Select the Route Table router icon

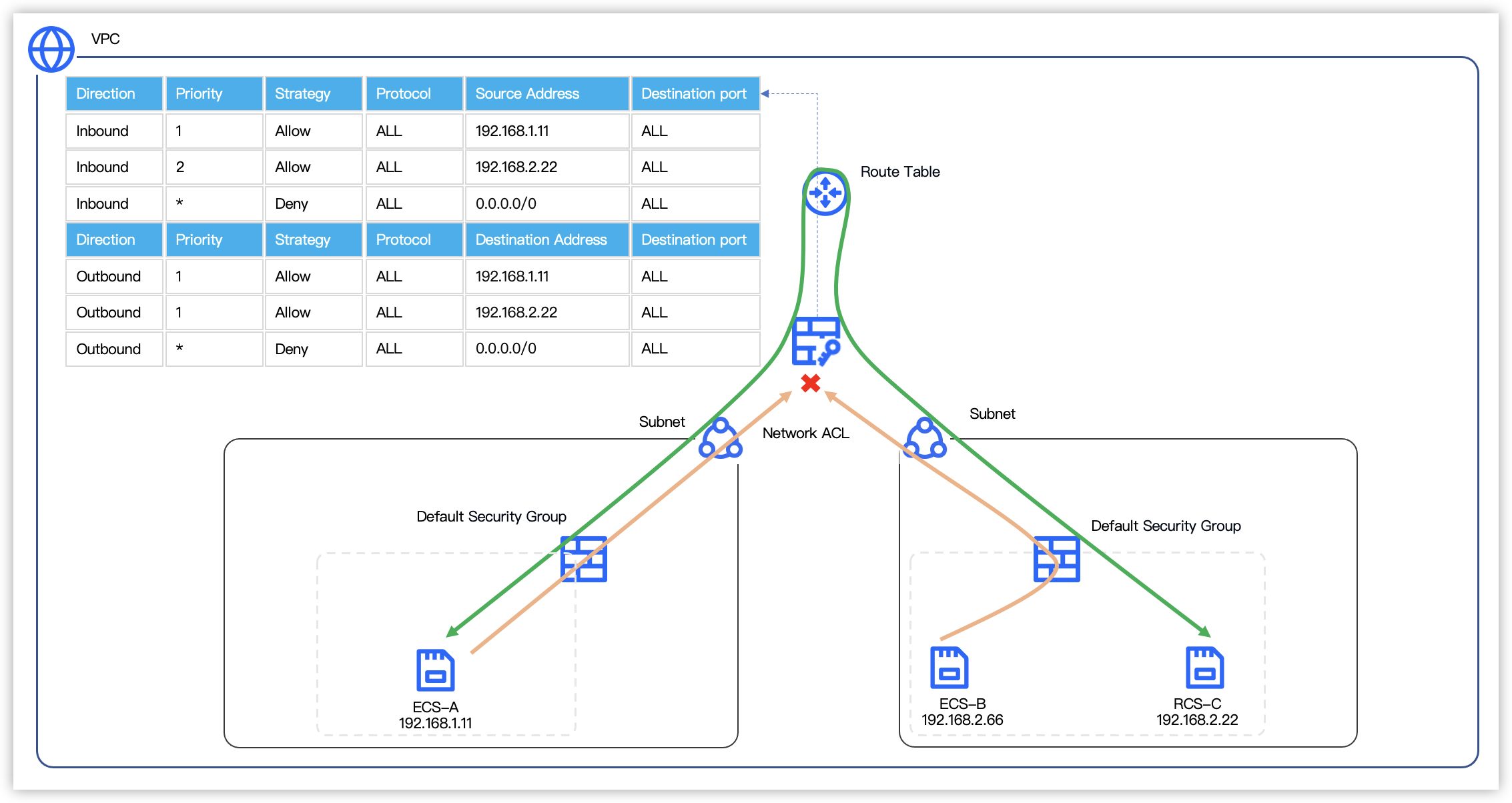(x=825, y=193)
